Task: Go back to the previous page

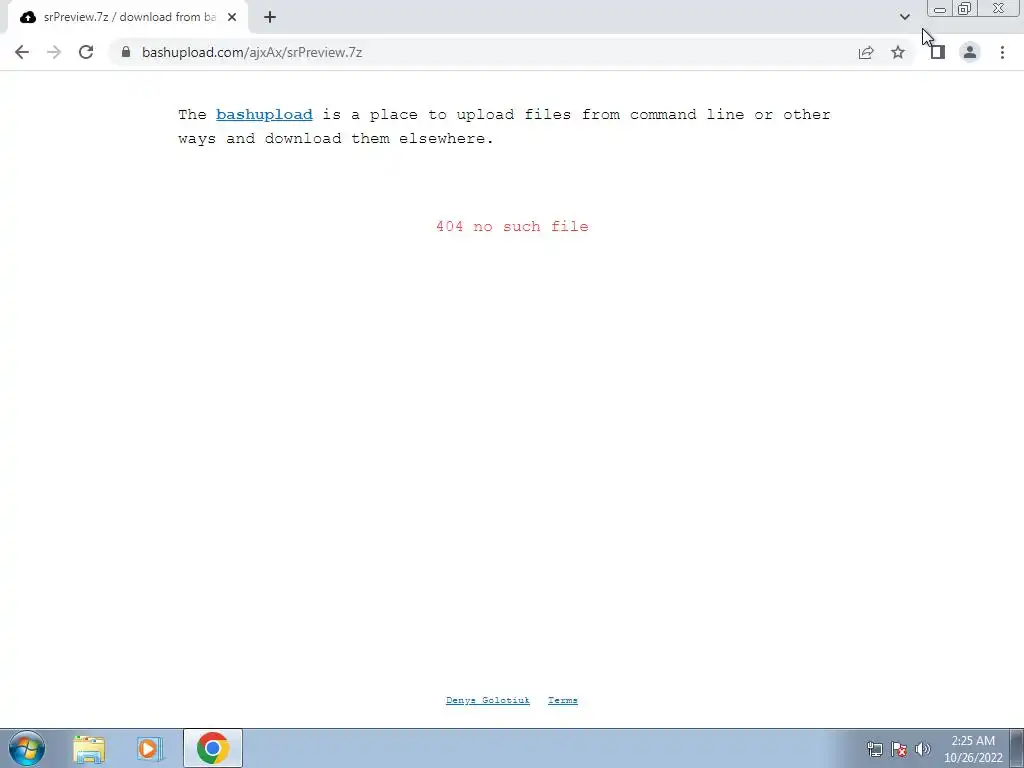Action: tap(22, 52)
